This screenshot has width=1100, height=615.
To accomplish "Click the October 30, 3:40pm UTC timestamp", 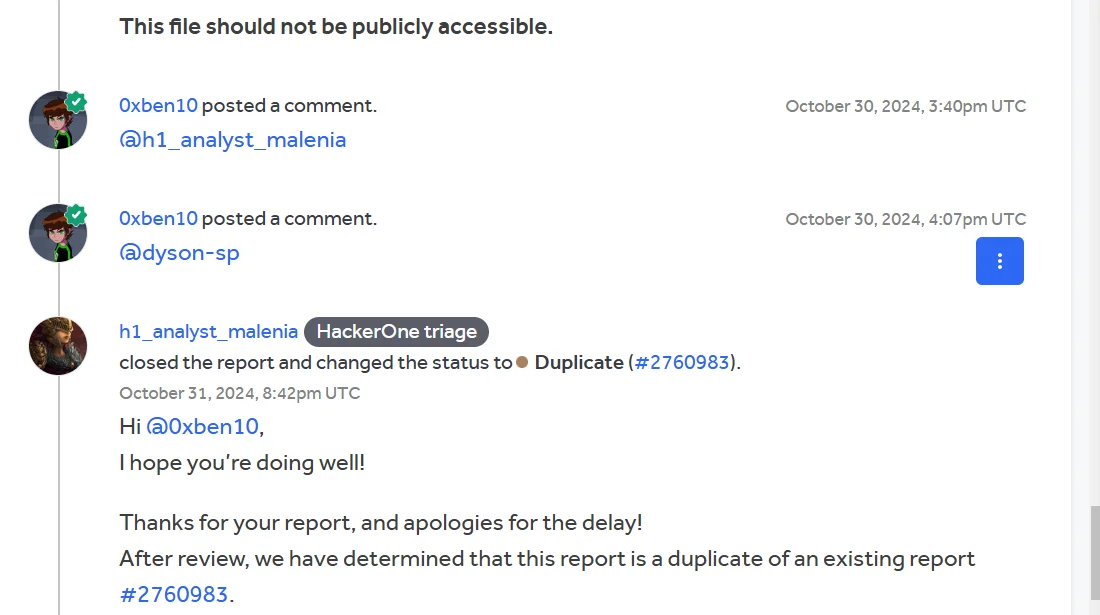I will point(906,106).
